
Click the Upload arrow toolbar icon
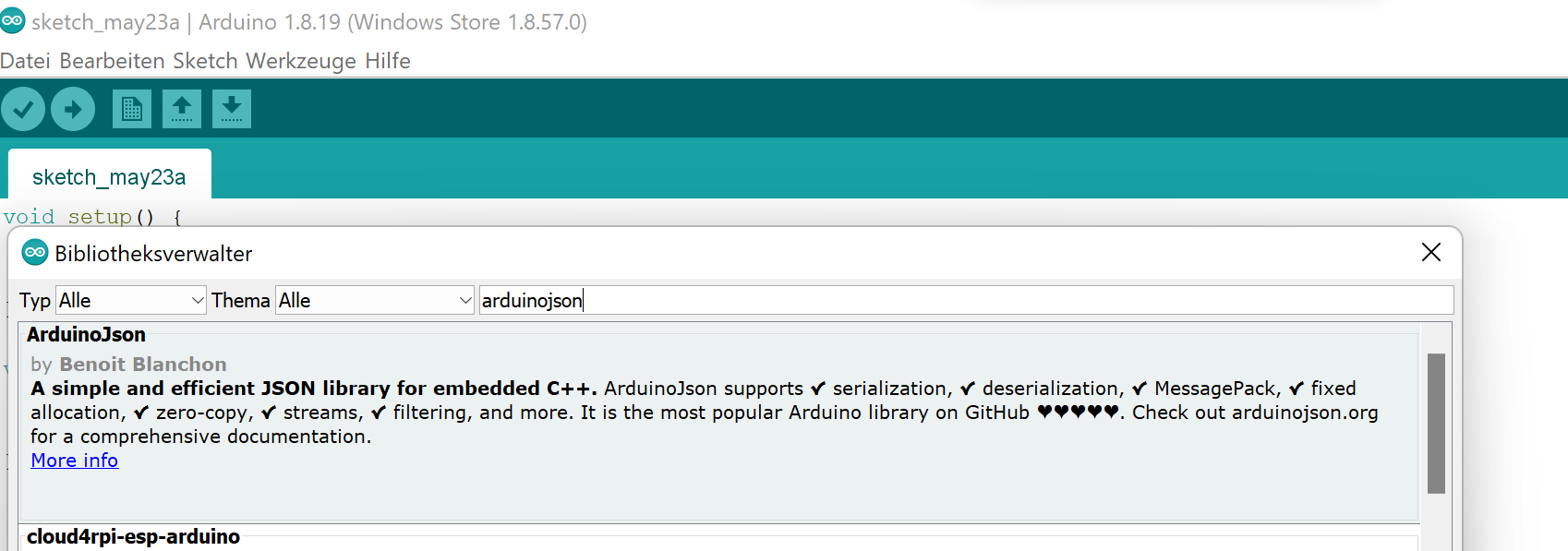[x=73, y=110]
